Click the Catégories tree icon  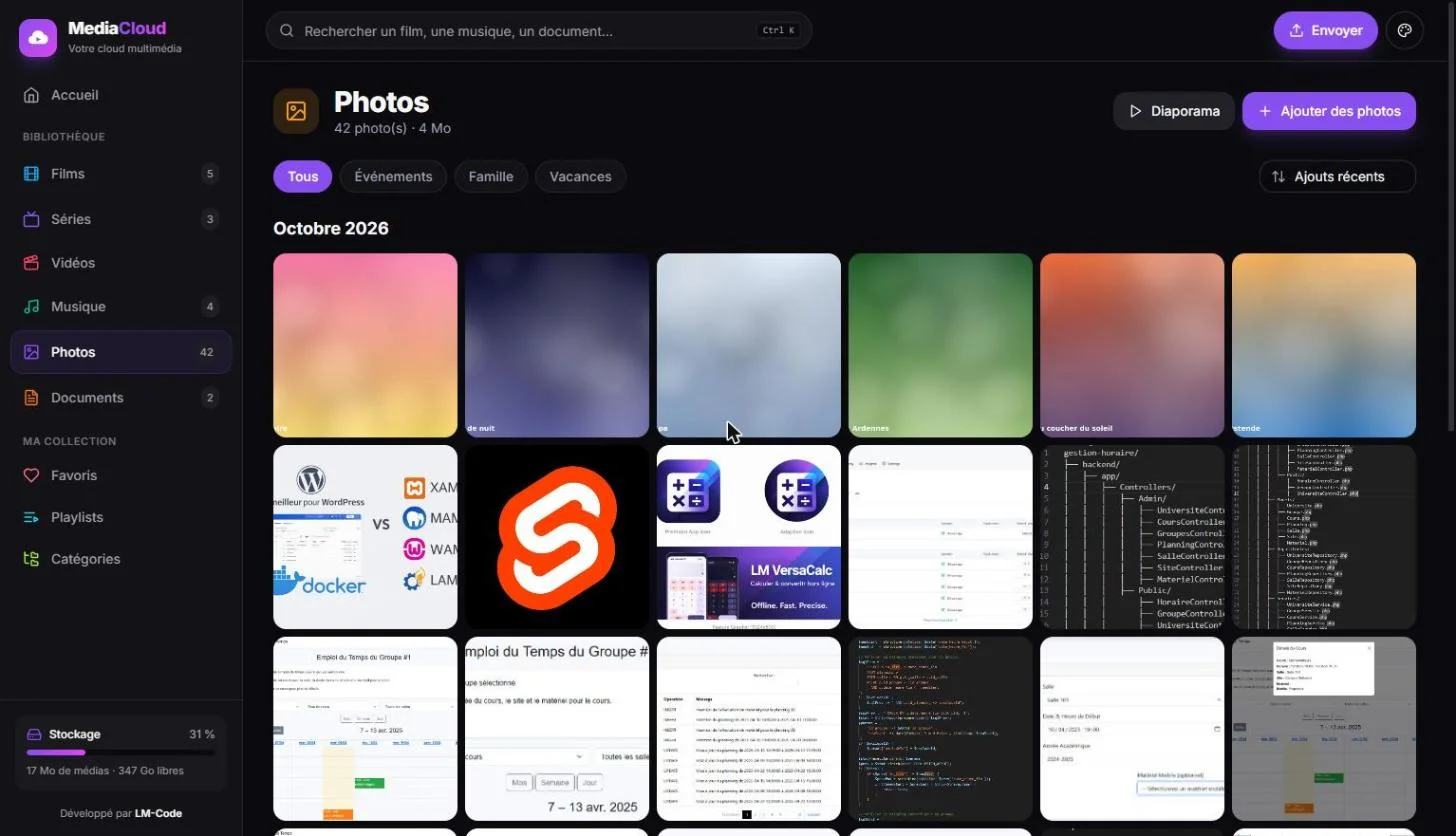32,560
